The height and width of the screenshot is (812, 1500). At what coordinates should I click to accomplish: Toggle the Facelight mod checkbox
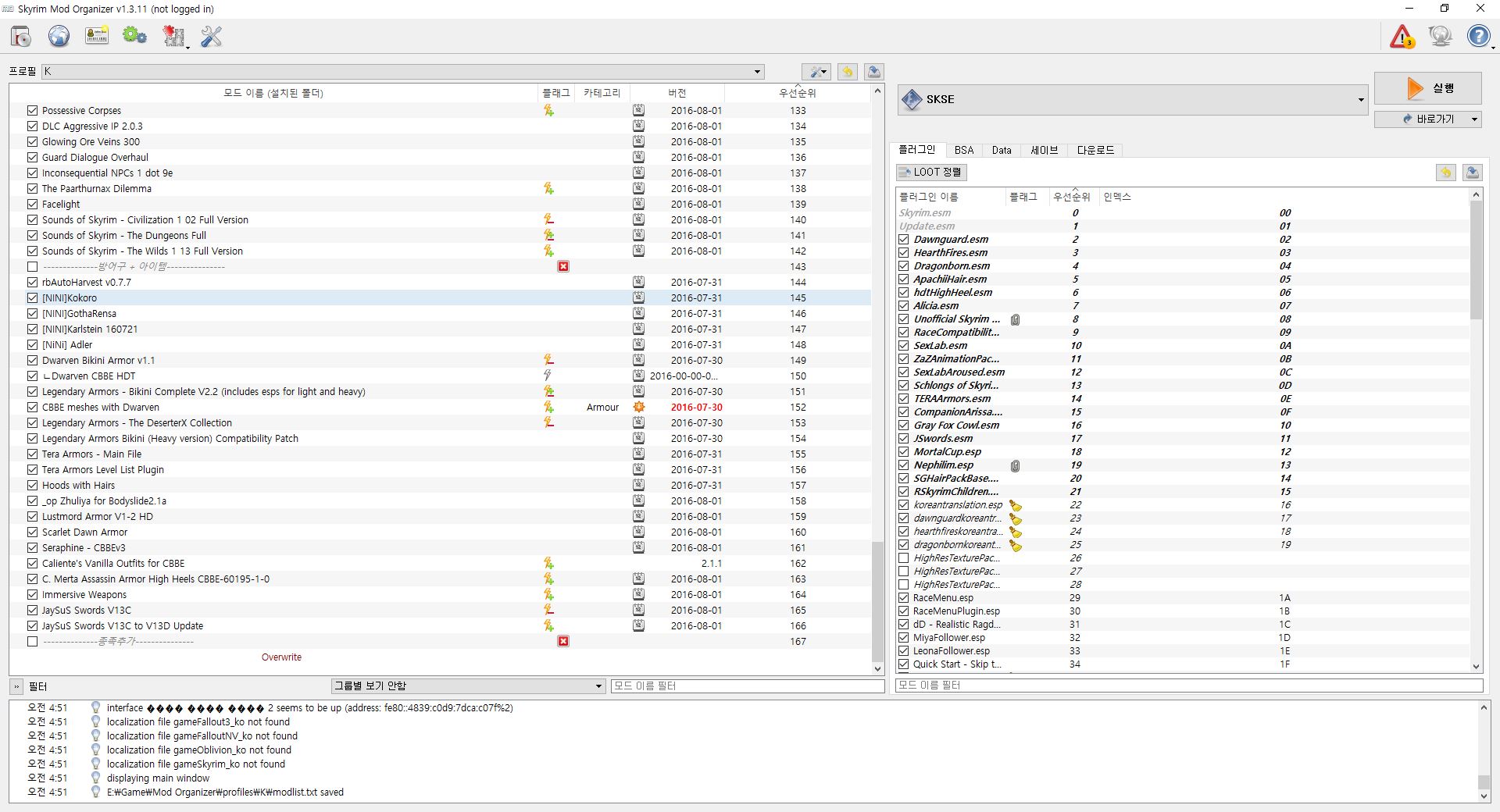[x=32, y=204]
